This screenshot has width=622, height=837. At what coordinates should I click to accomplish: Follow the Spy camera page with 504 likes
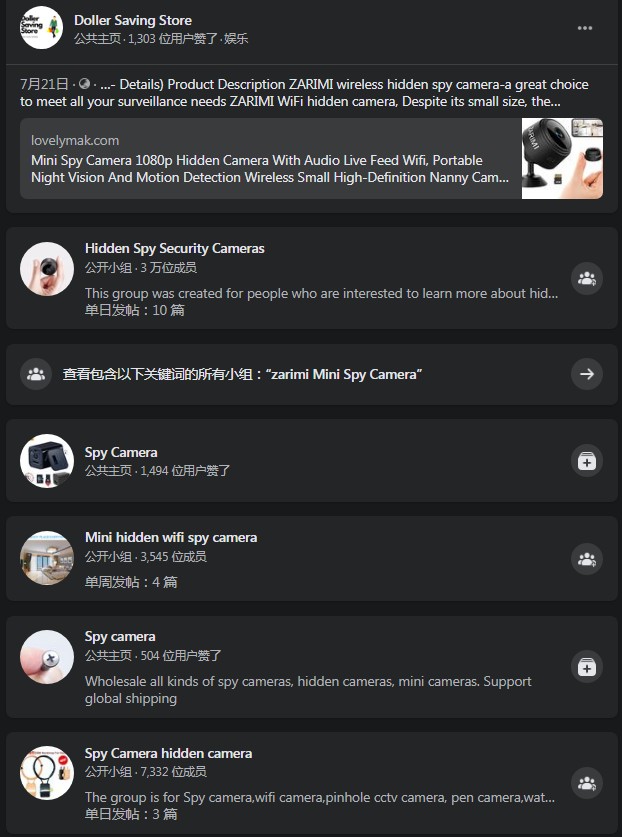point(587,667)
